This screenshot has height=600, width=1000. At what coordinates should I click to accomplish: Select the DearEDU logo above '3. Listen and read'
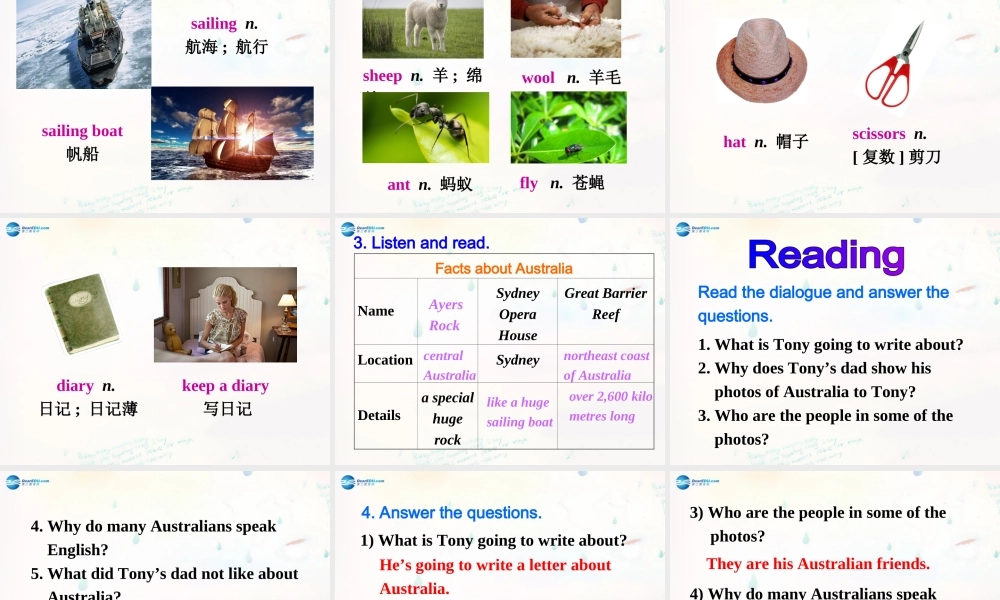[x=350, y=229]
